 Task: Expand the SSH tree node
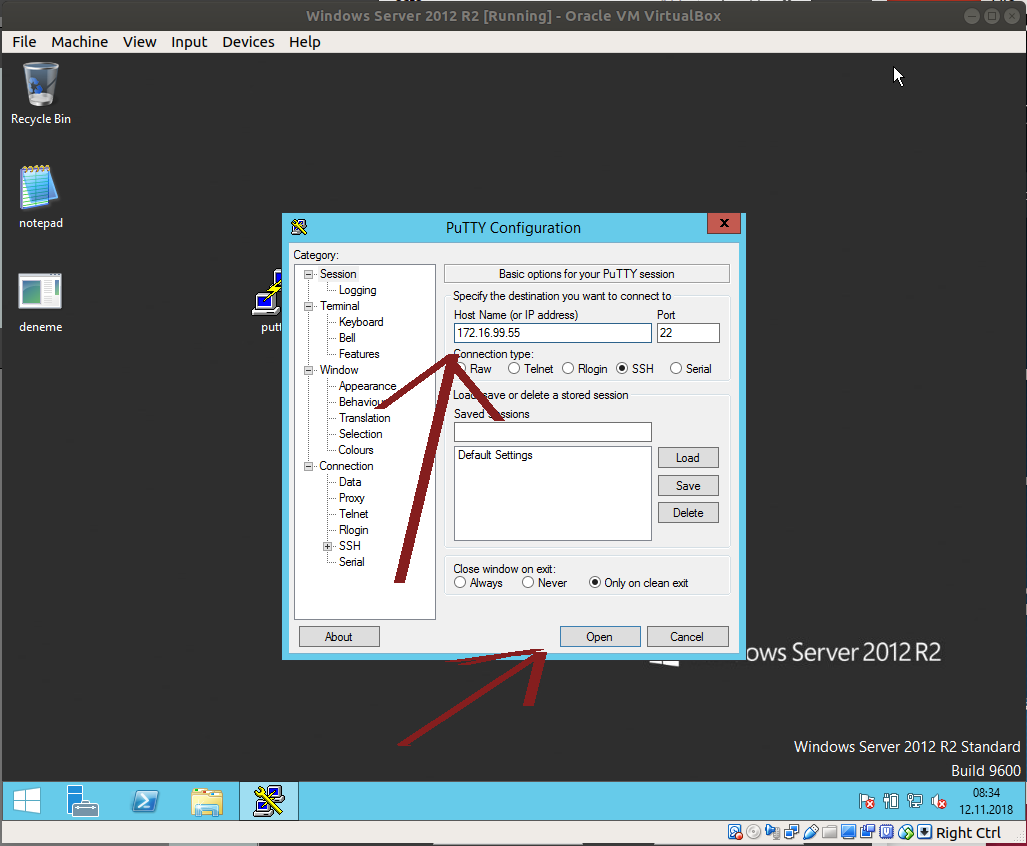point(327,546)
